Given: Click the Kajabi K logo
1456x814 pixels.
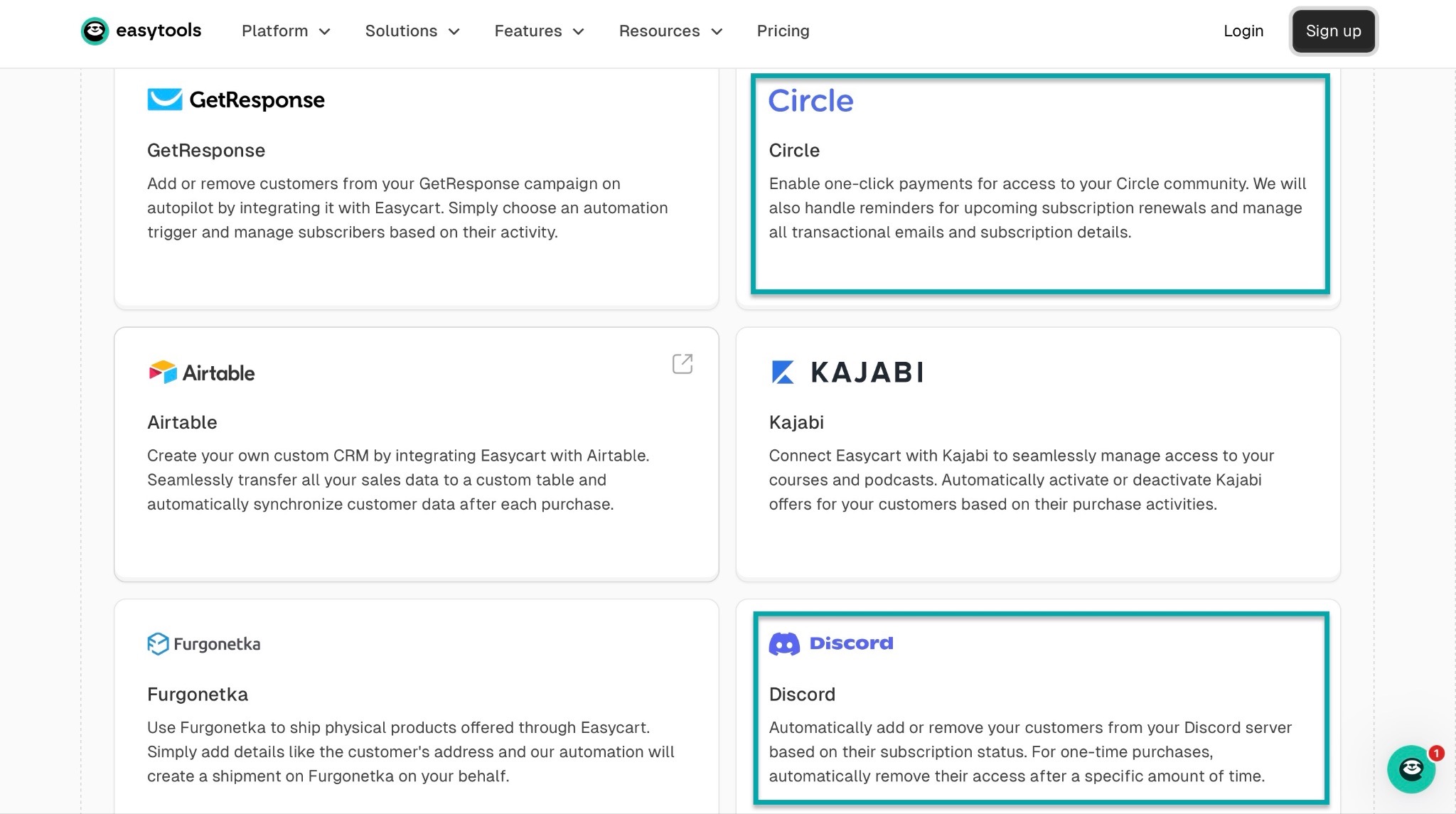Looking at the screenshot, I should point(783,372).
